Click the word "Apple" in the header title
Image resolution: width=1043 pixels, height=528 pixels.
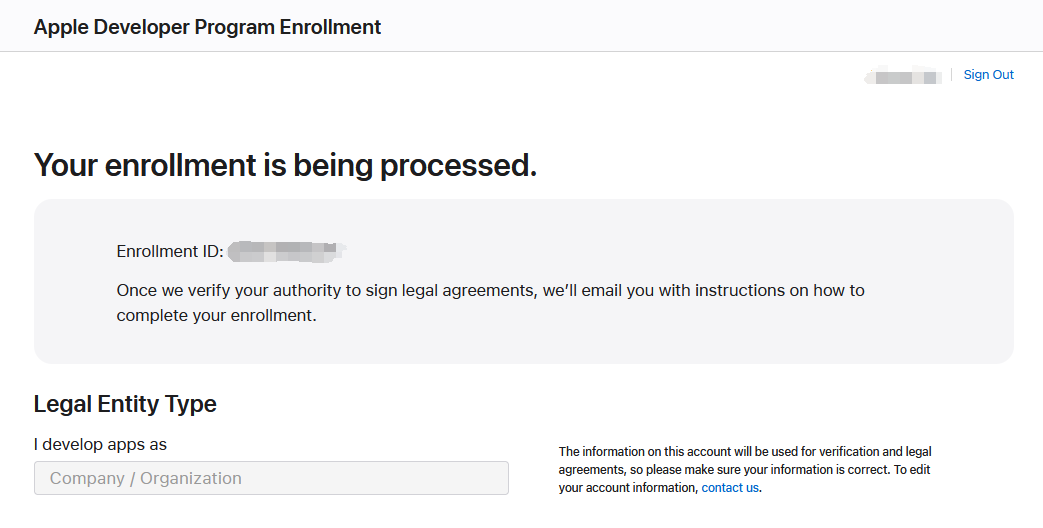point(60,27)
